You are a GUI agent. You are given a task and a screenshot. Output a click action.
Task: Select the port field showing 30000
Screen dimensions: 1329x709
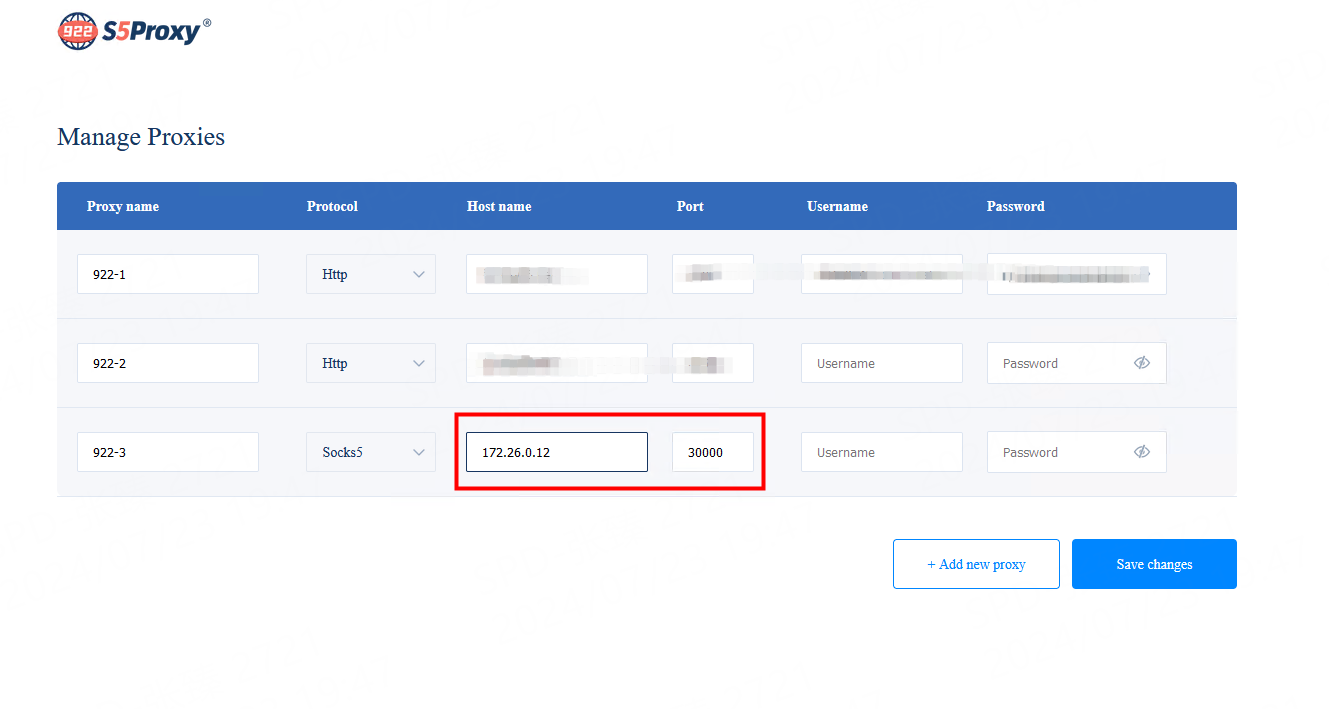click(x=712, y=452)
